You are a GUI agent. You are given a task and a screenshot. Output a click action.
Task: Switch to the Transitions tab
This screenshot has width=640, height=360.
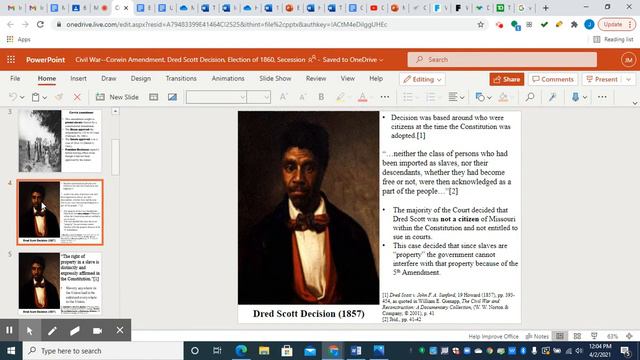(x=181, y=78)
